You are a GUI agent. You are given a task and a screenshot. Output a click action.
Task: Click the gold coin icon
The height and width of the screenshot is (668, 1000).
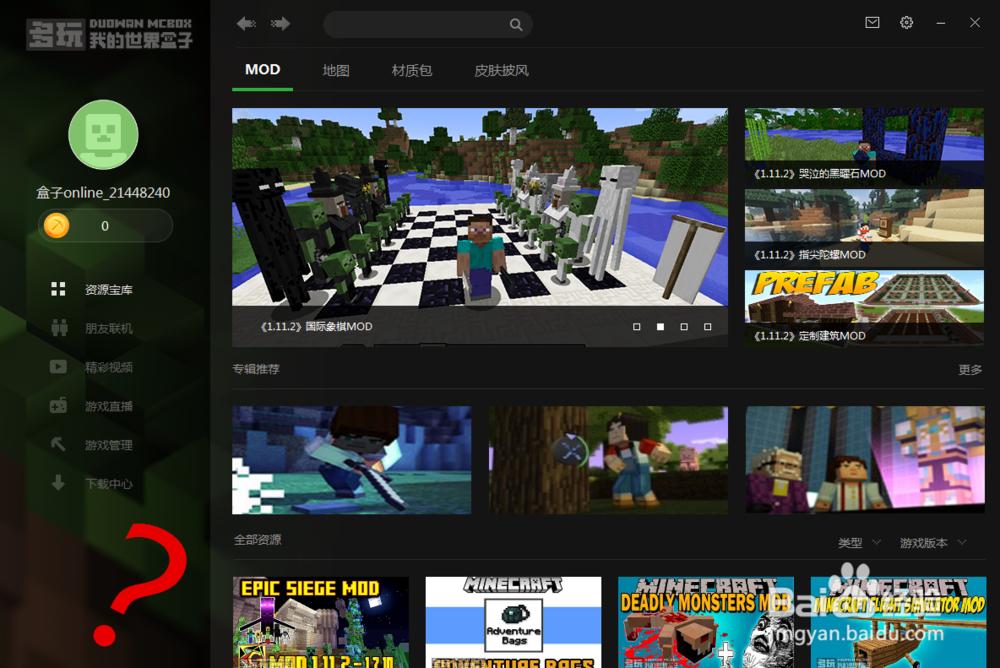click(57, 225)
